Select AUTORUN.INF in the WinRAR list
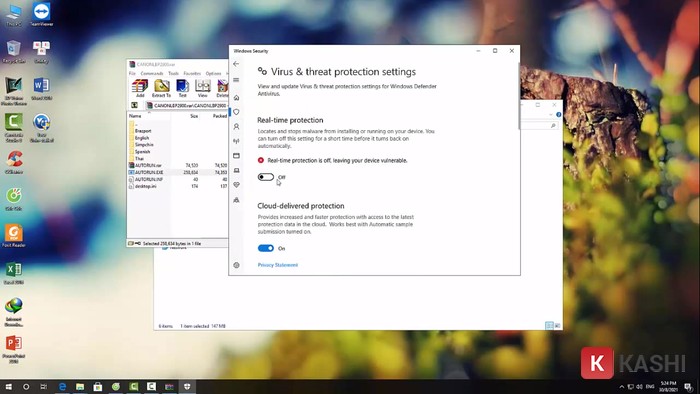 149,179
